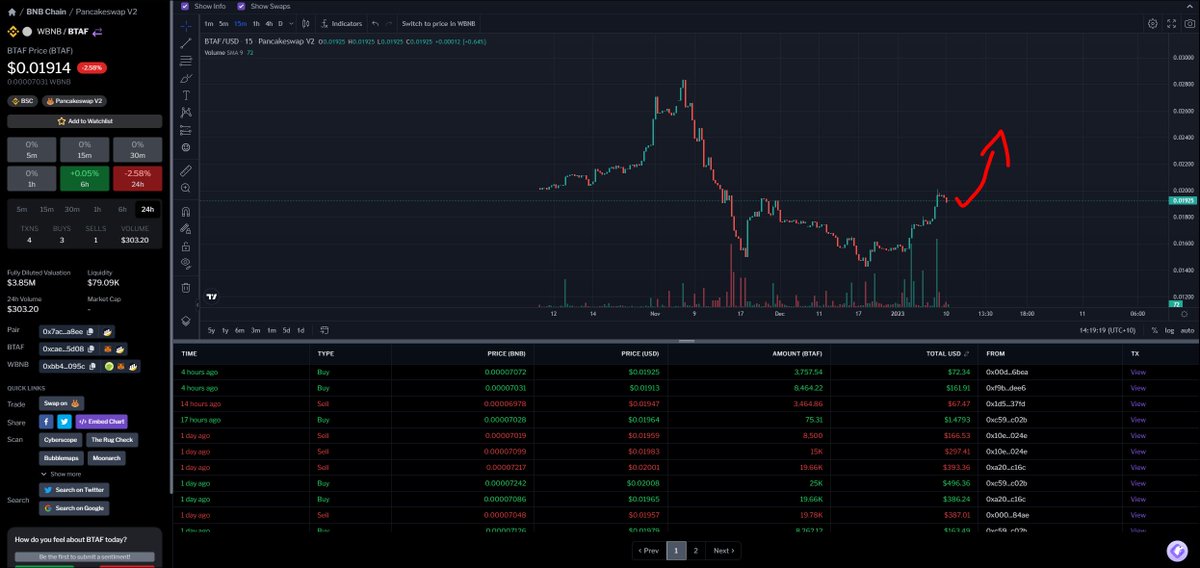Open chart settings gear icon

[x=1152, y=23]
